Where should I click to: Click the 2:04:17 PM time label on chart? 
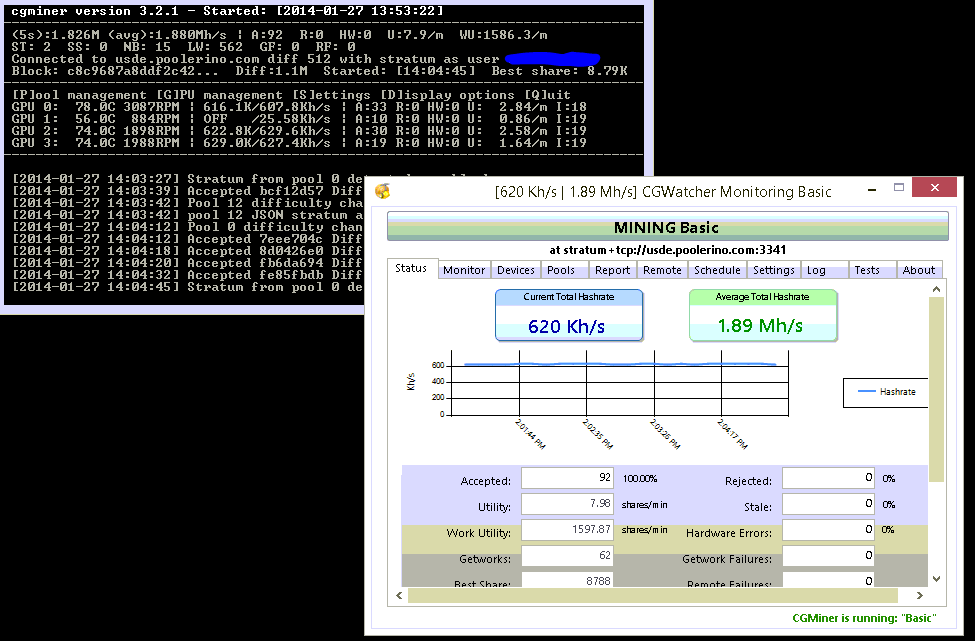(x=732, y=433)
